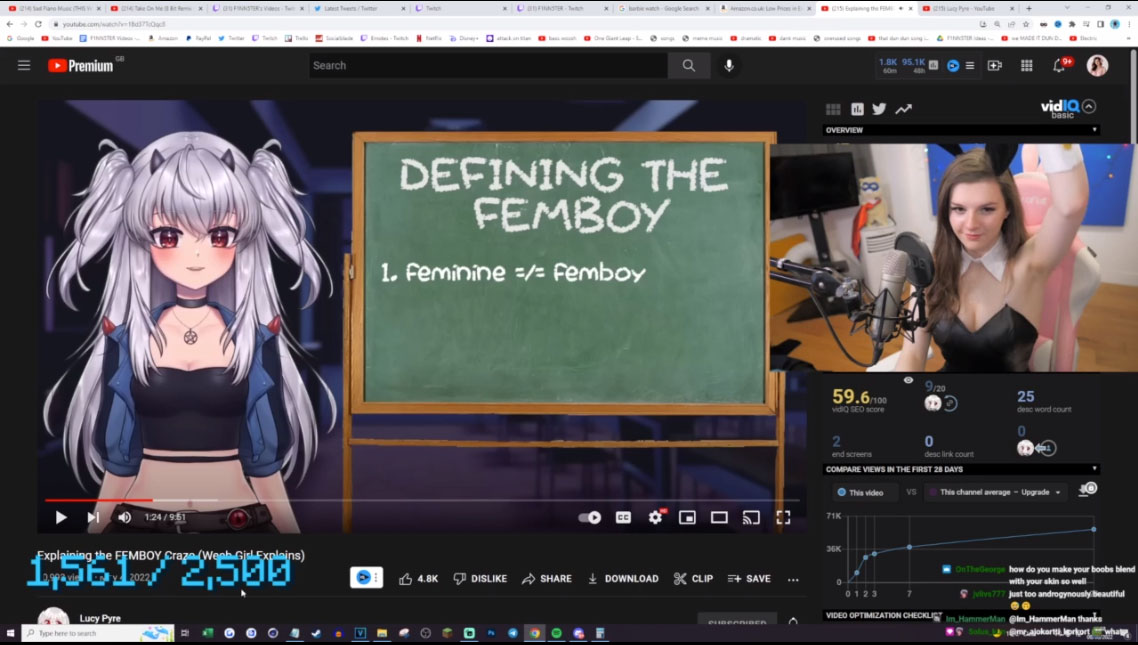The width and height of the screenshot is (1138, 645).
Task: Open the Windows Start menu
Action: 10,633
